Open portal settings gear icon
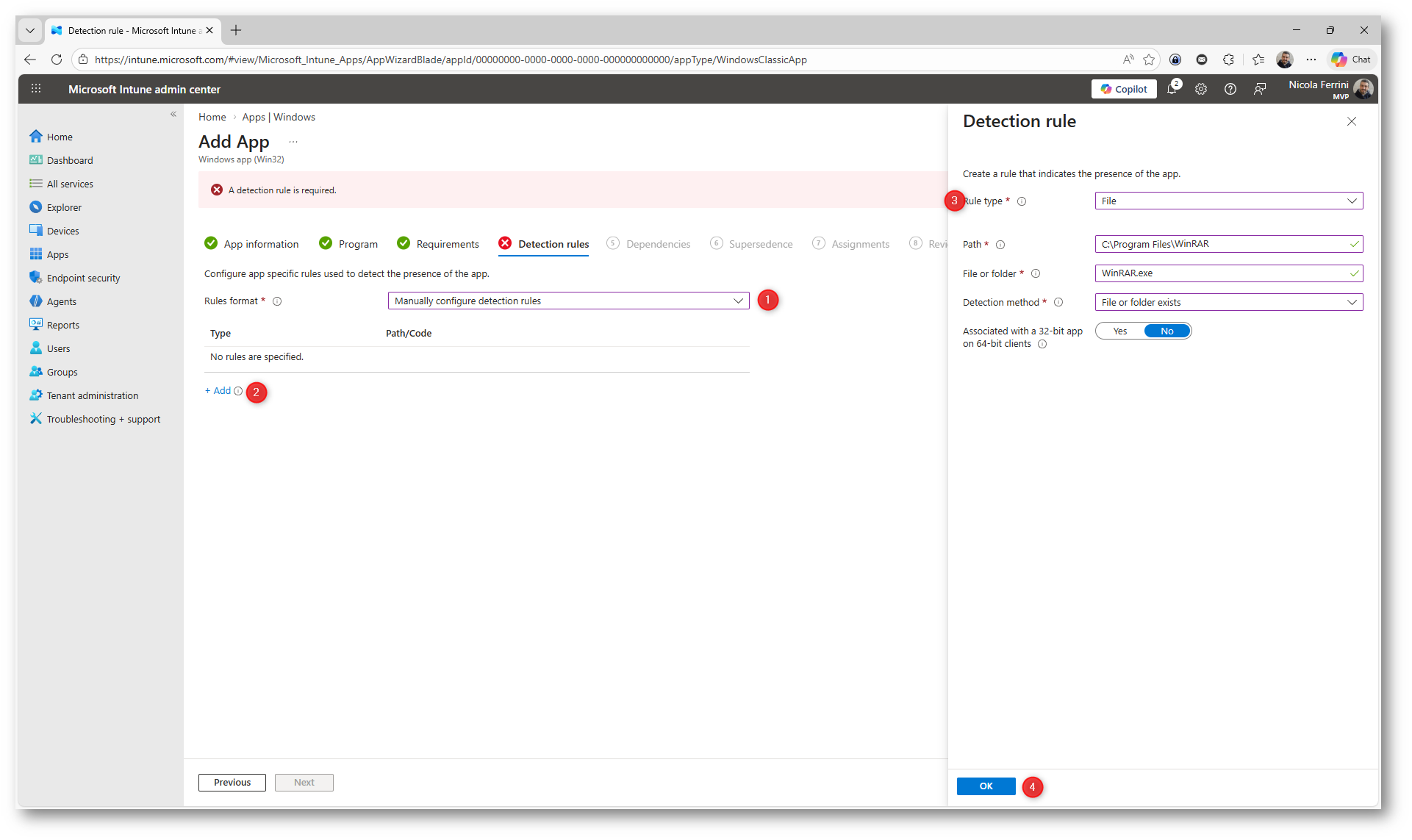Viewport: 1412px width, 840px height. click(x=1201, y=89)
